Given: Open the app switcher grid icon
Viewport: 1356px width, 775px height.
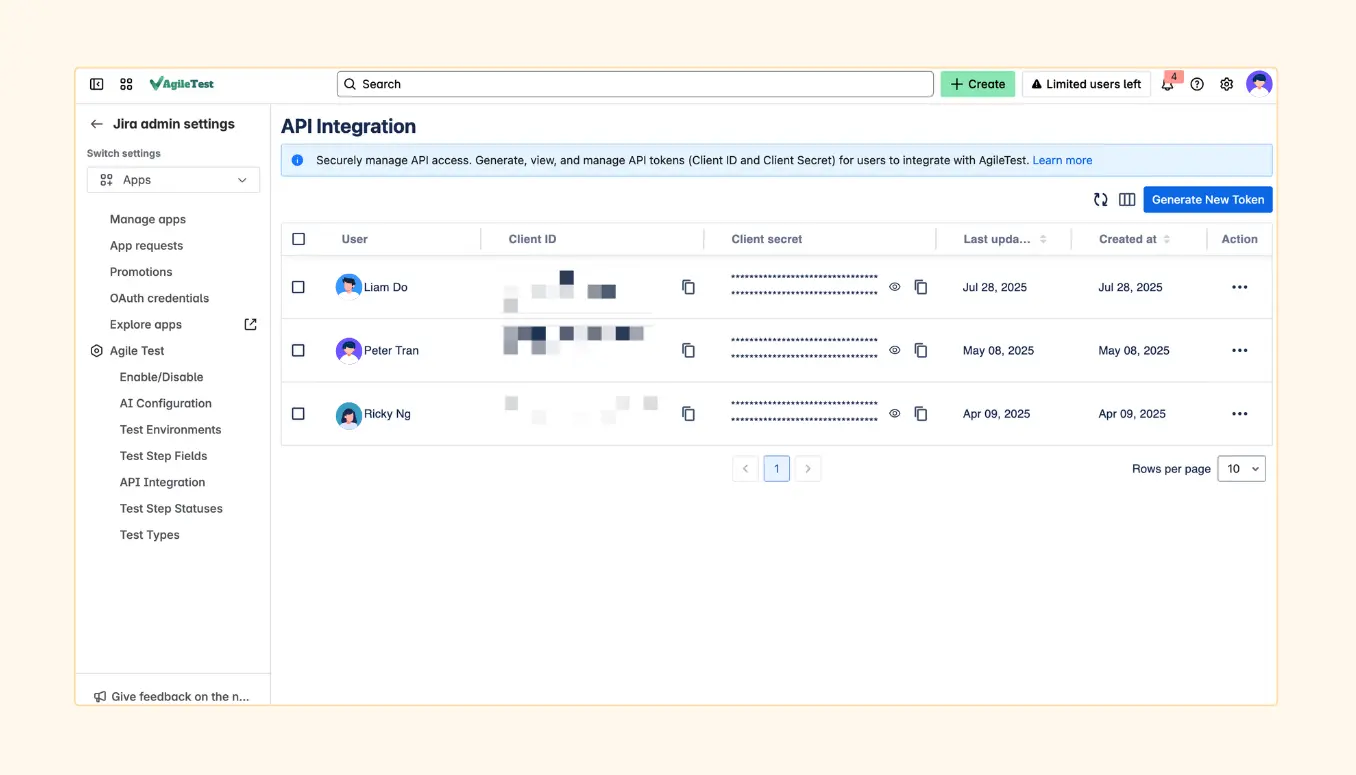Looking at the screenshot, I should coord(126,84).
